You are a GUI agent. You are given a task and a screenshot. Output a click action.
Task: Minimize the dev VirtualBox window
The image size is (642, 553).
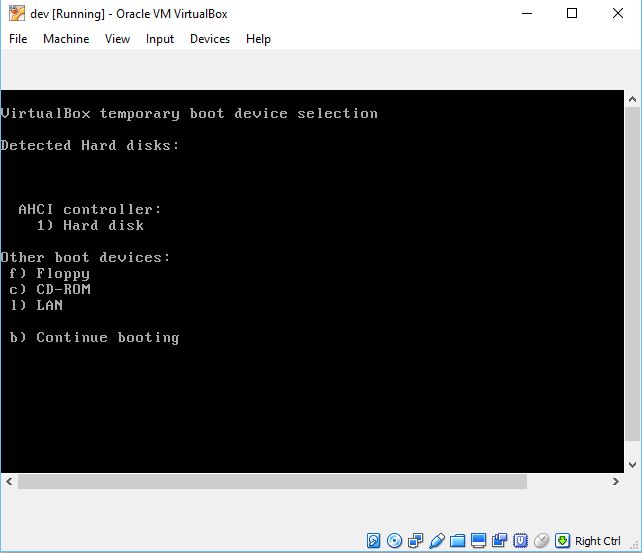point(527,14)
